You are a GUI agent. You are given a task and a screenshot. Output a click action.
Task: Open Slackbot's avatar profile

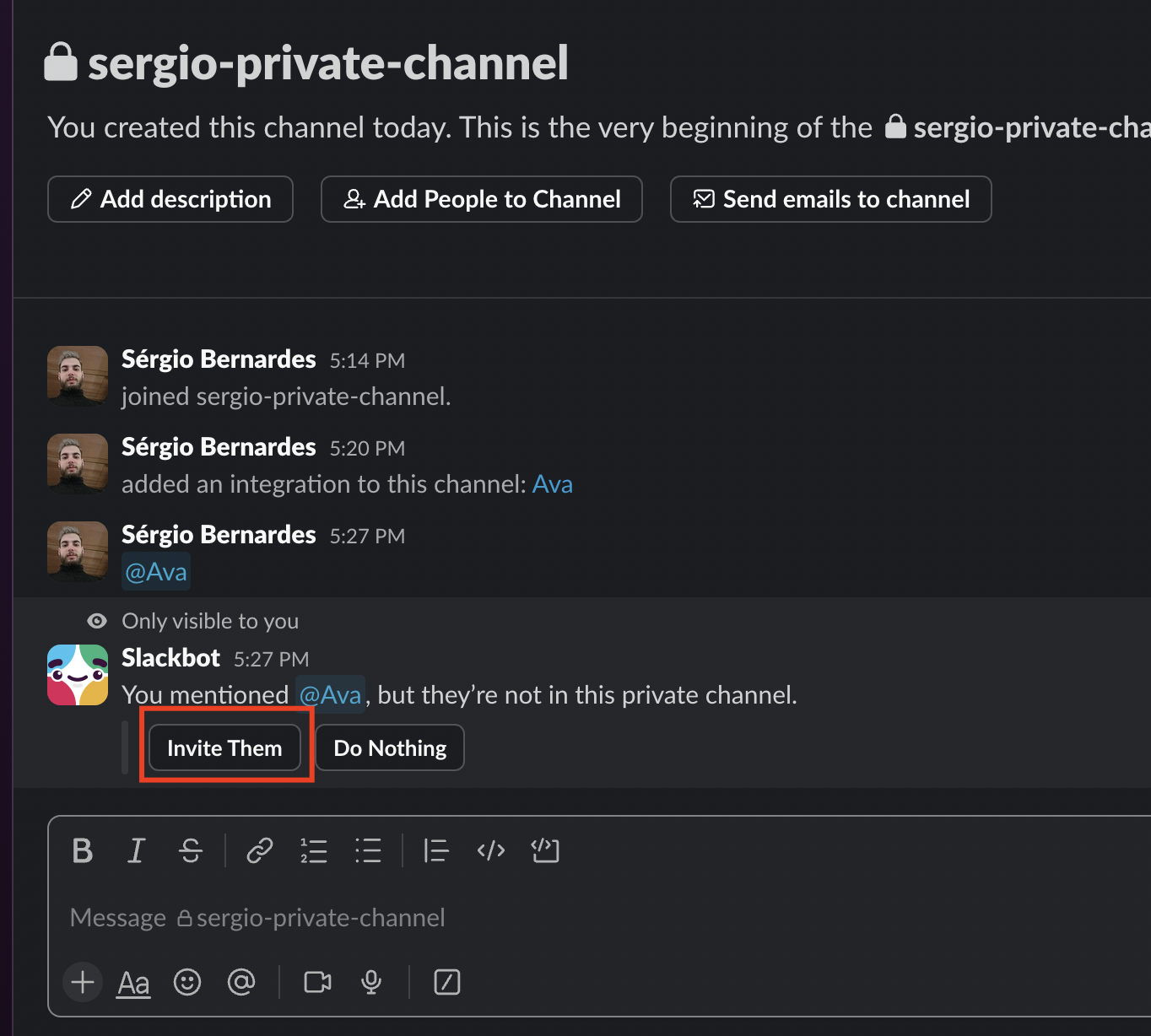[78, 675]
